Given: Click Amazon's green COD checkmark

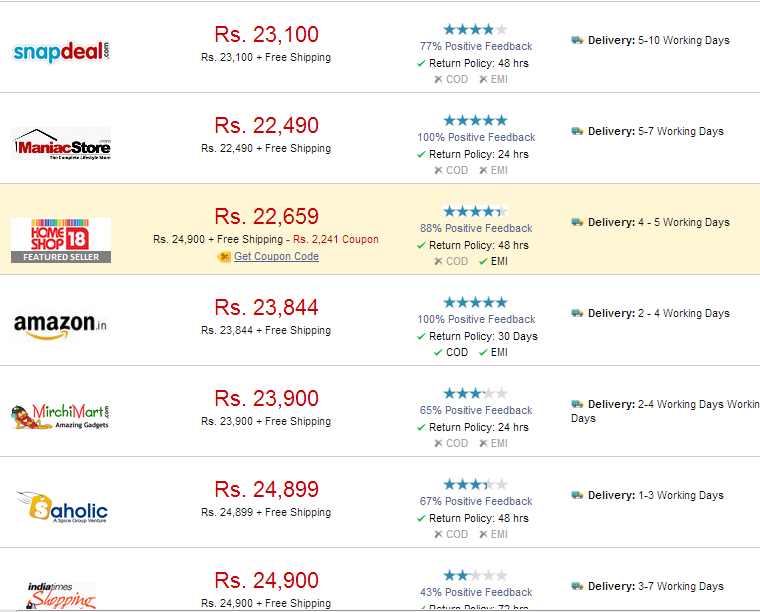Looking at the screenshot, I should 438,352.
